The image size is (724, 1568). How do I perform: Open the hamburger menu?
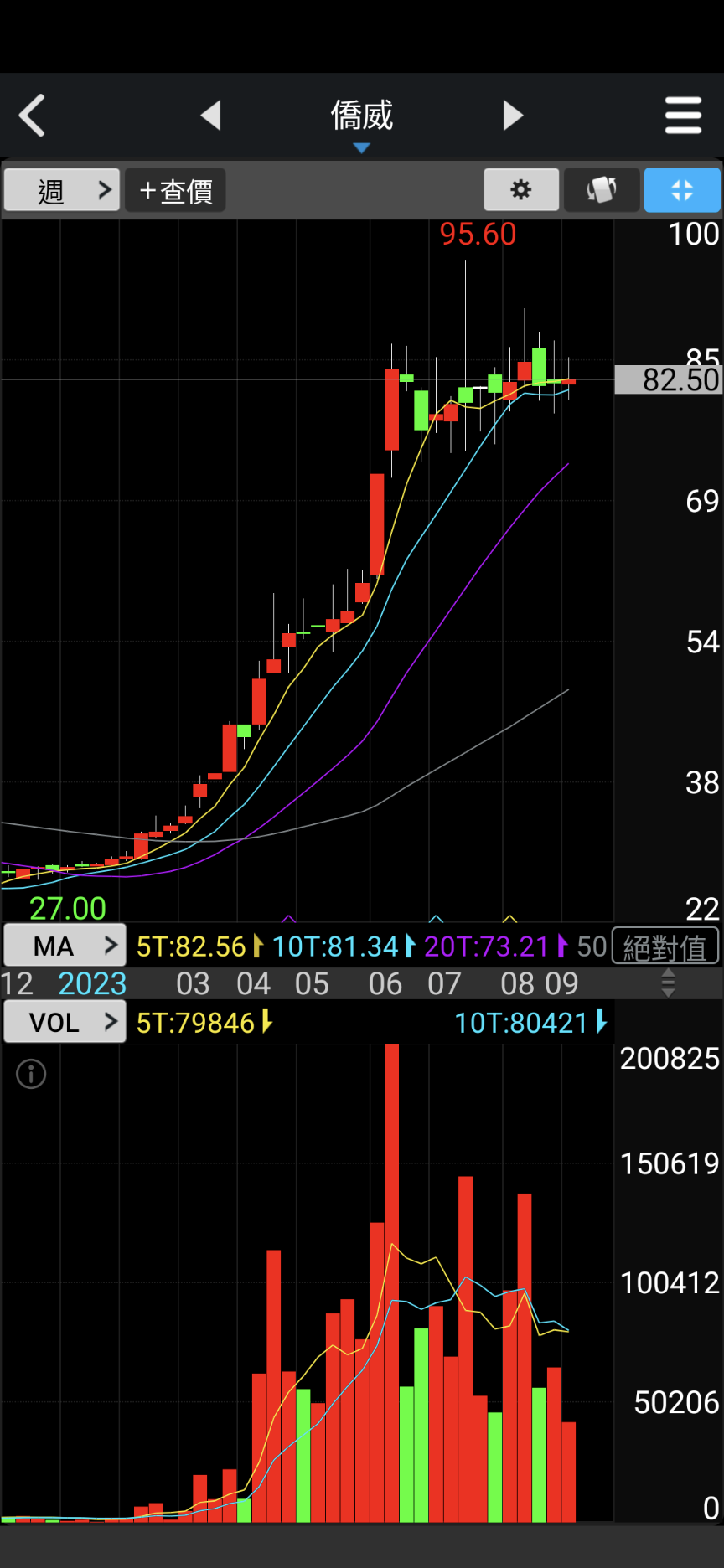point(683,116)
